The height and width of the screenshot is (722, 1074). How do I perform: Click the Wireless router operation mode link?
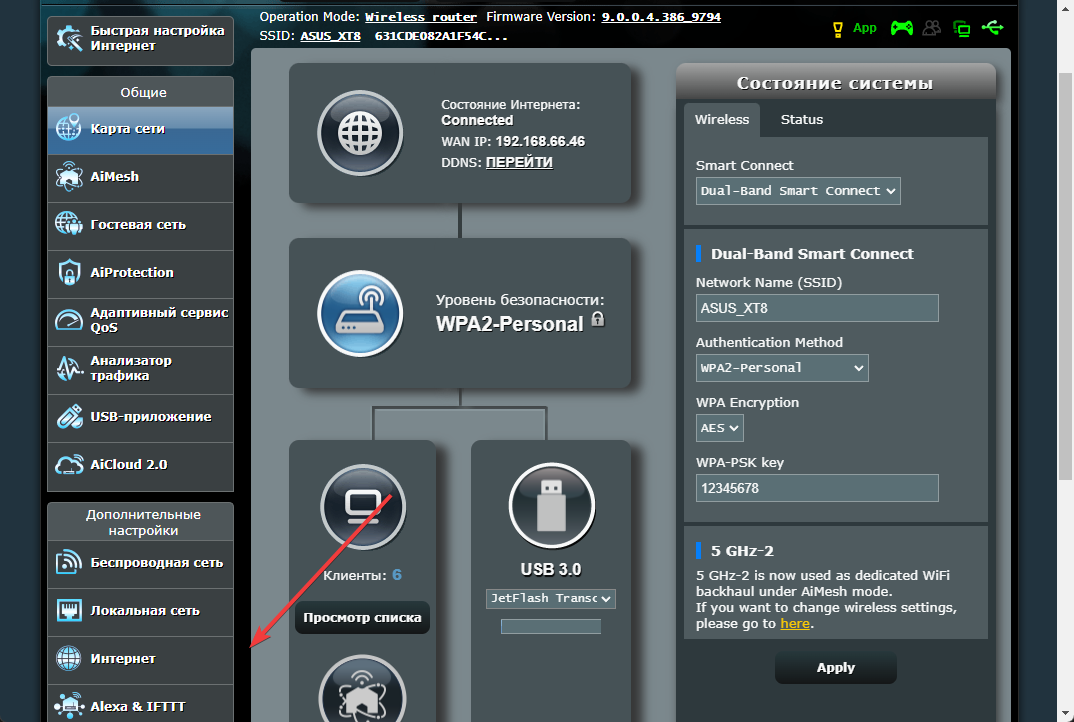[x=421, y=17]
